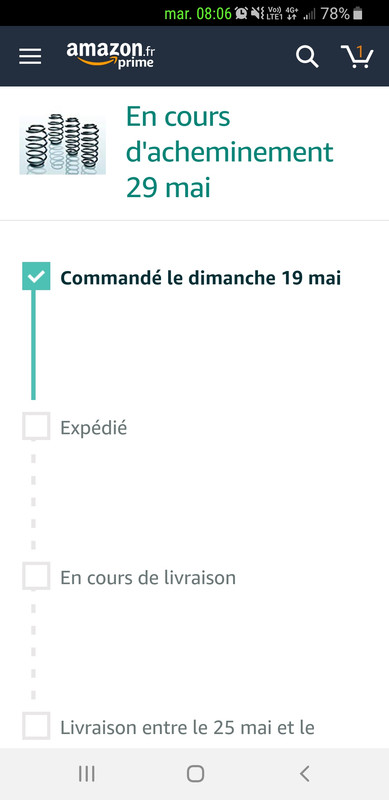This screenshot has height=800, width=389.
Task: Open the springs product thumbnail
Action: point(62,144)
